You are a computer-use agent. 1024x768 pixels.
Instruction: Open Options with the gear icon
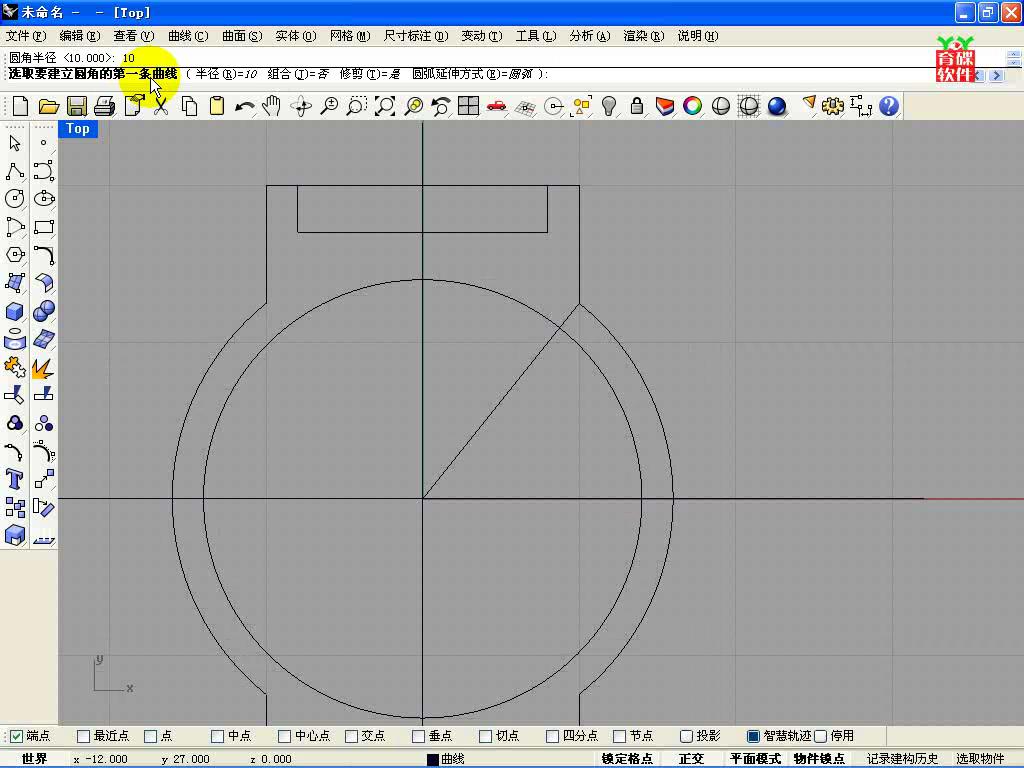click(x=833, y=106)
